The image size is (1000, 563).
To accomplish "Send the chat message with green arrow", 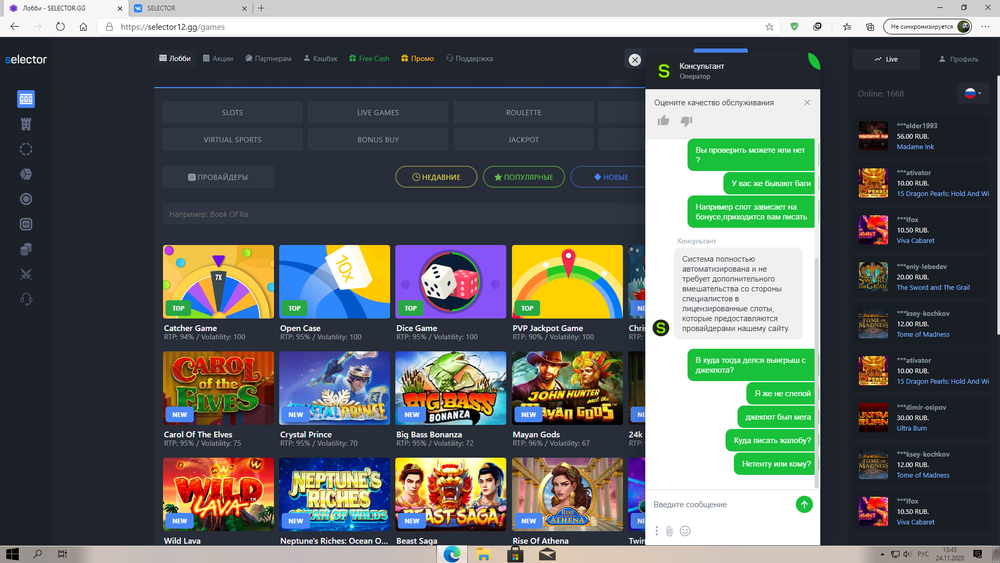I will [804, 504].
